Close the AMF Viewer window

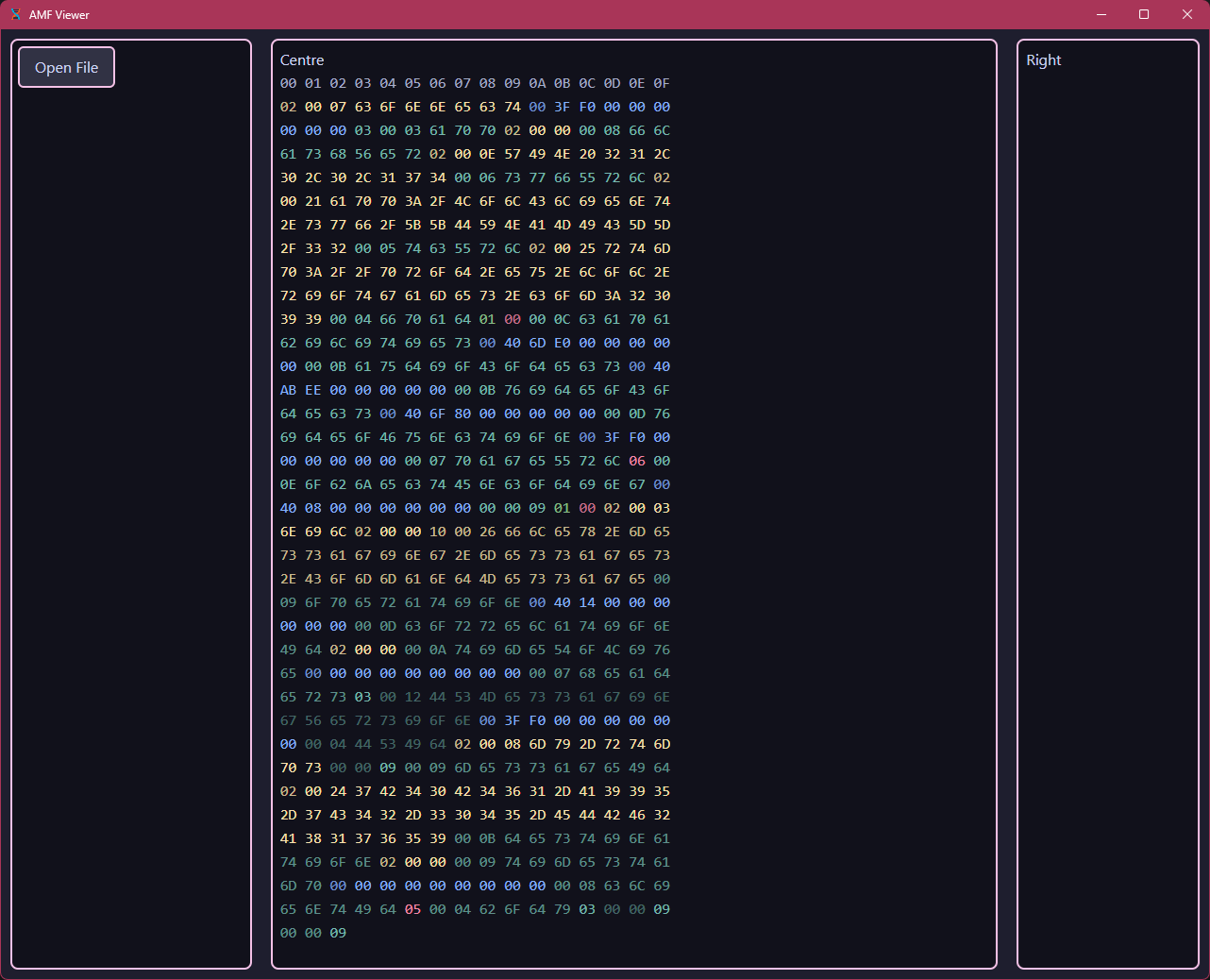click(x=1187, y=14)
